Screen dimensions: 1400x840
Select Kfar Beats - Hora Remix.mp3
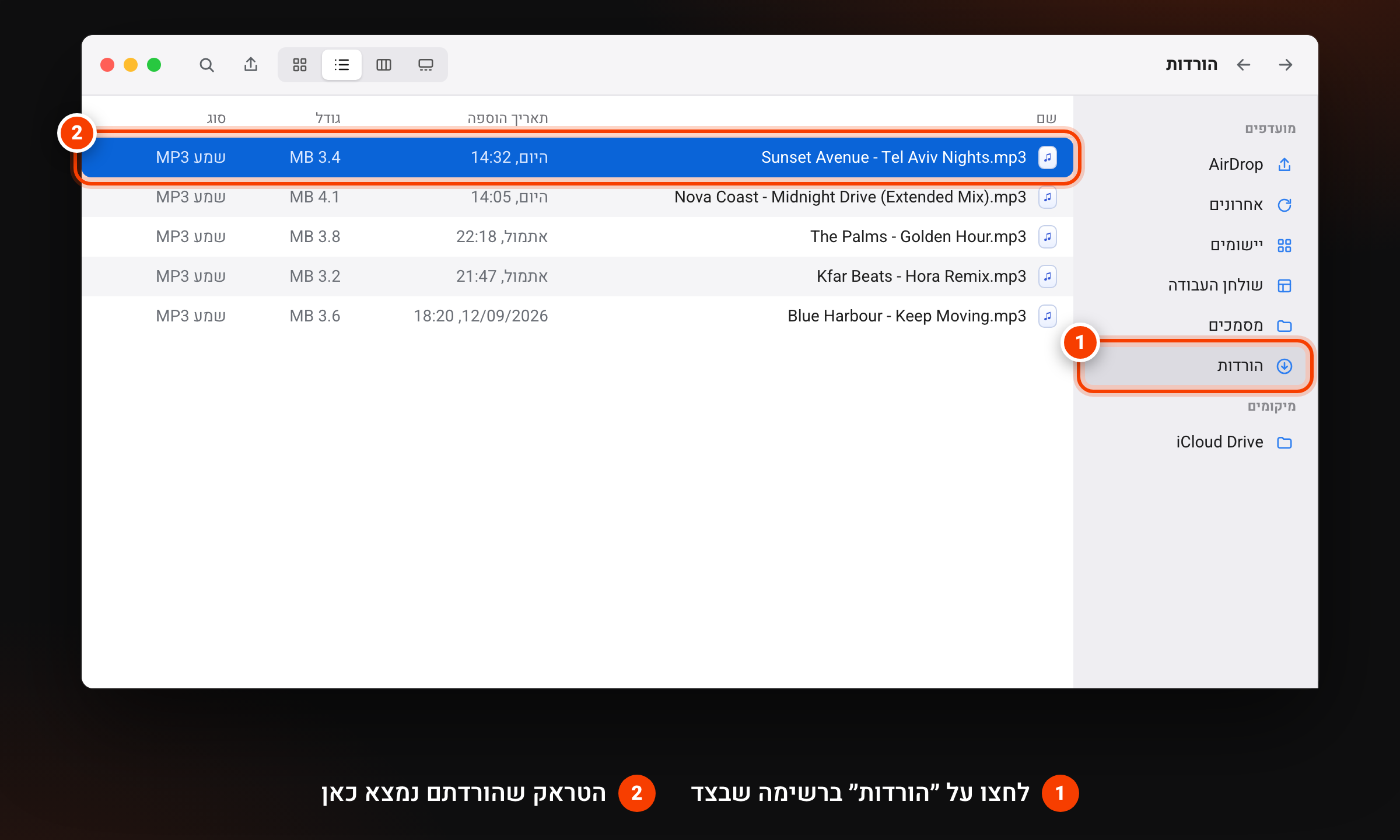coord(577,276)
